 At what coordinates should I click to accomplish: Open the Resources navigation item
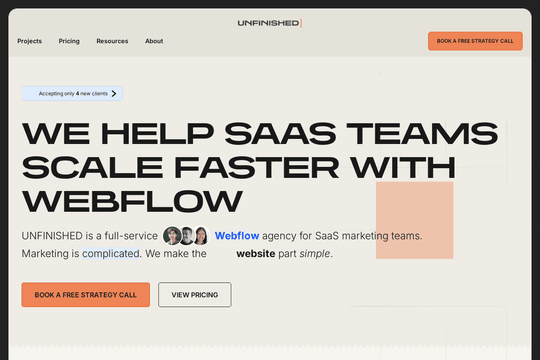click(112, 41)
